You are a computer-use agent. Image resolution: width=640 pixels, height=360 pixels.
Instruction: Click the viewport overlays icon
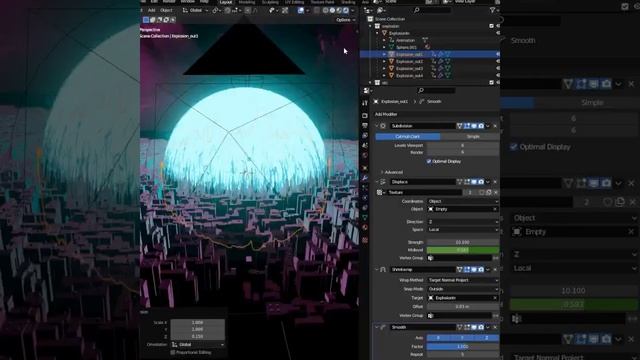pyautogui.click(x=301, y=10)
